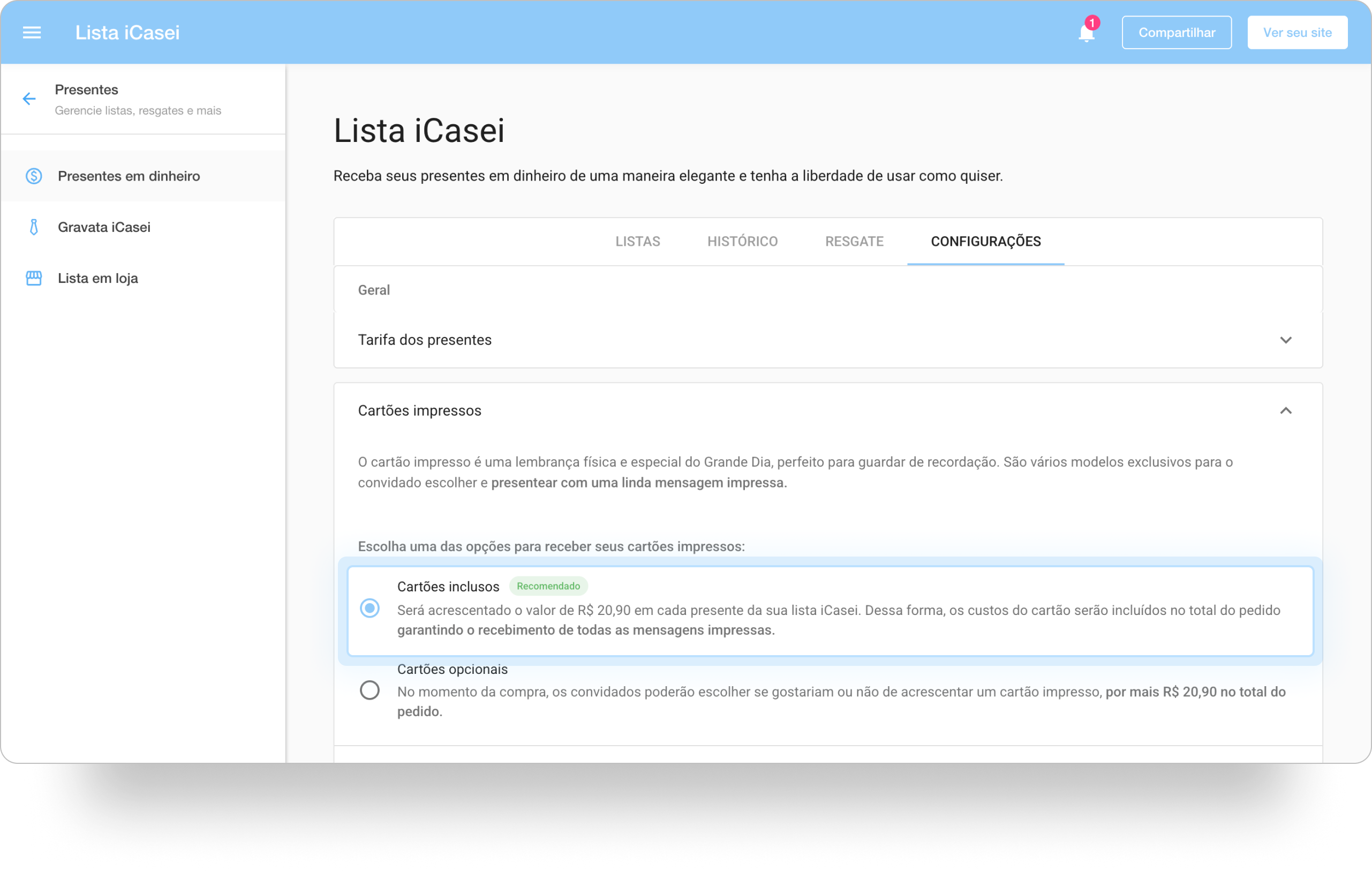Screen dimensions: 1372x871
Task: Click the Compartilhar button
Action: point(1176,32)
